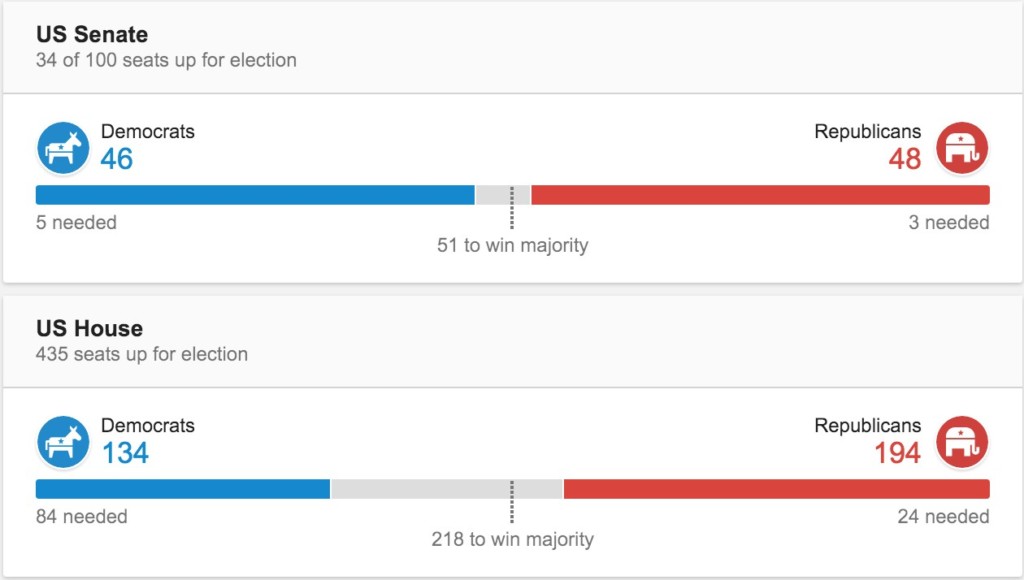Click the '3 needed' Senate Republicans label
Image resolution: width=1024 pixels, height=580 pixels.
948,222
